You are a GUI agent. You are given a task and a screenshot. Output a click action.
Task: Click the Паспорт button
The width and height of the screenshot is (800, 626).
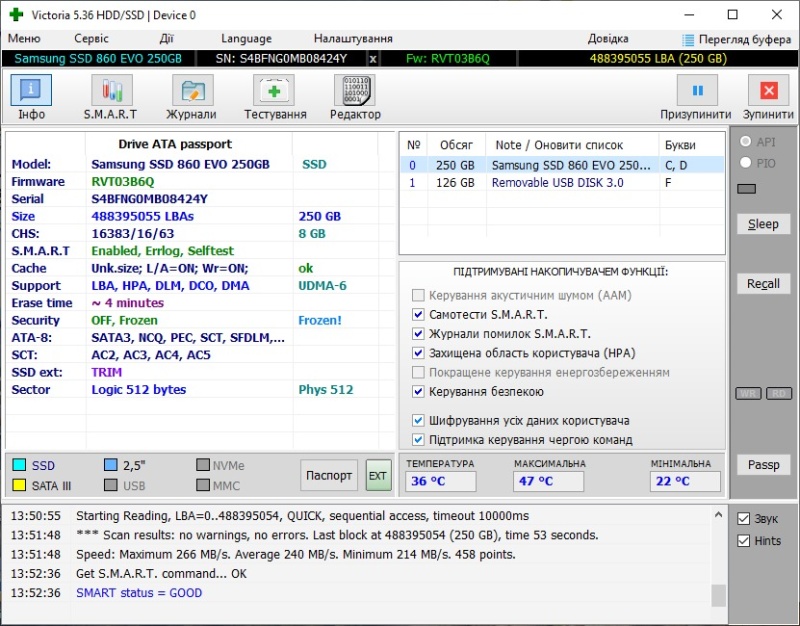tap(329, 475)
